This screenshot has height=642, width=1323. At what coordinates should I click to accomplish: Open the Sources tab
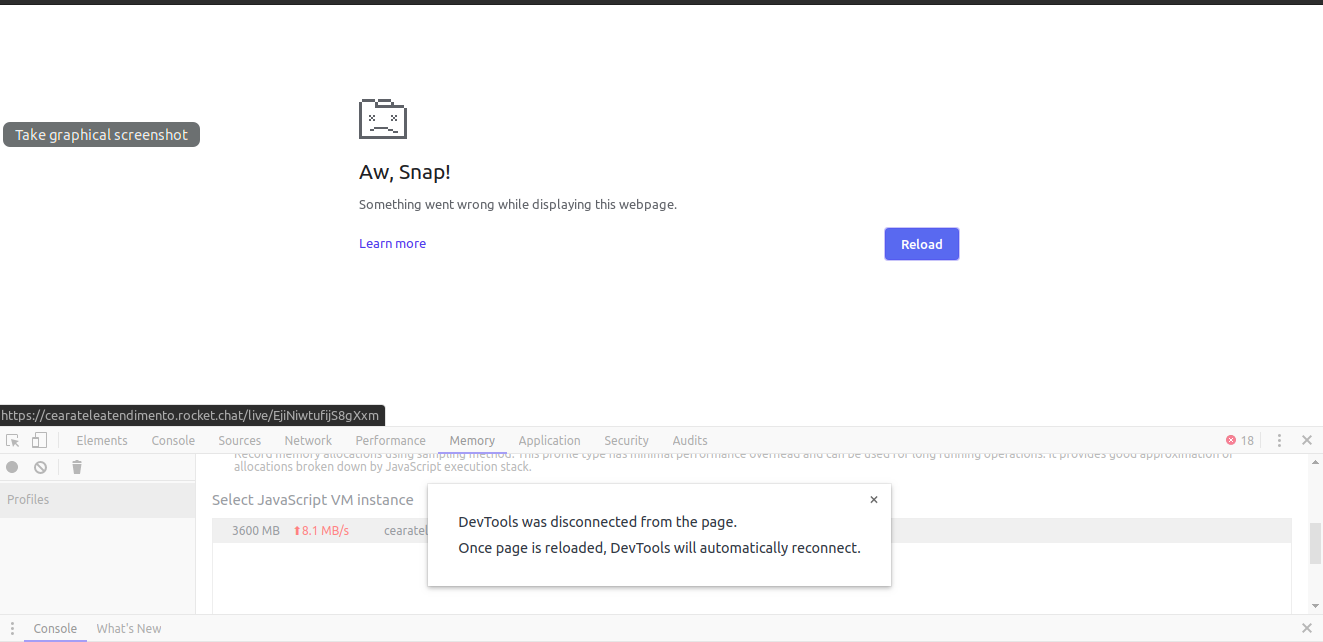[240, 440]
